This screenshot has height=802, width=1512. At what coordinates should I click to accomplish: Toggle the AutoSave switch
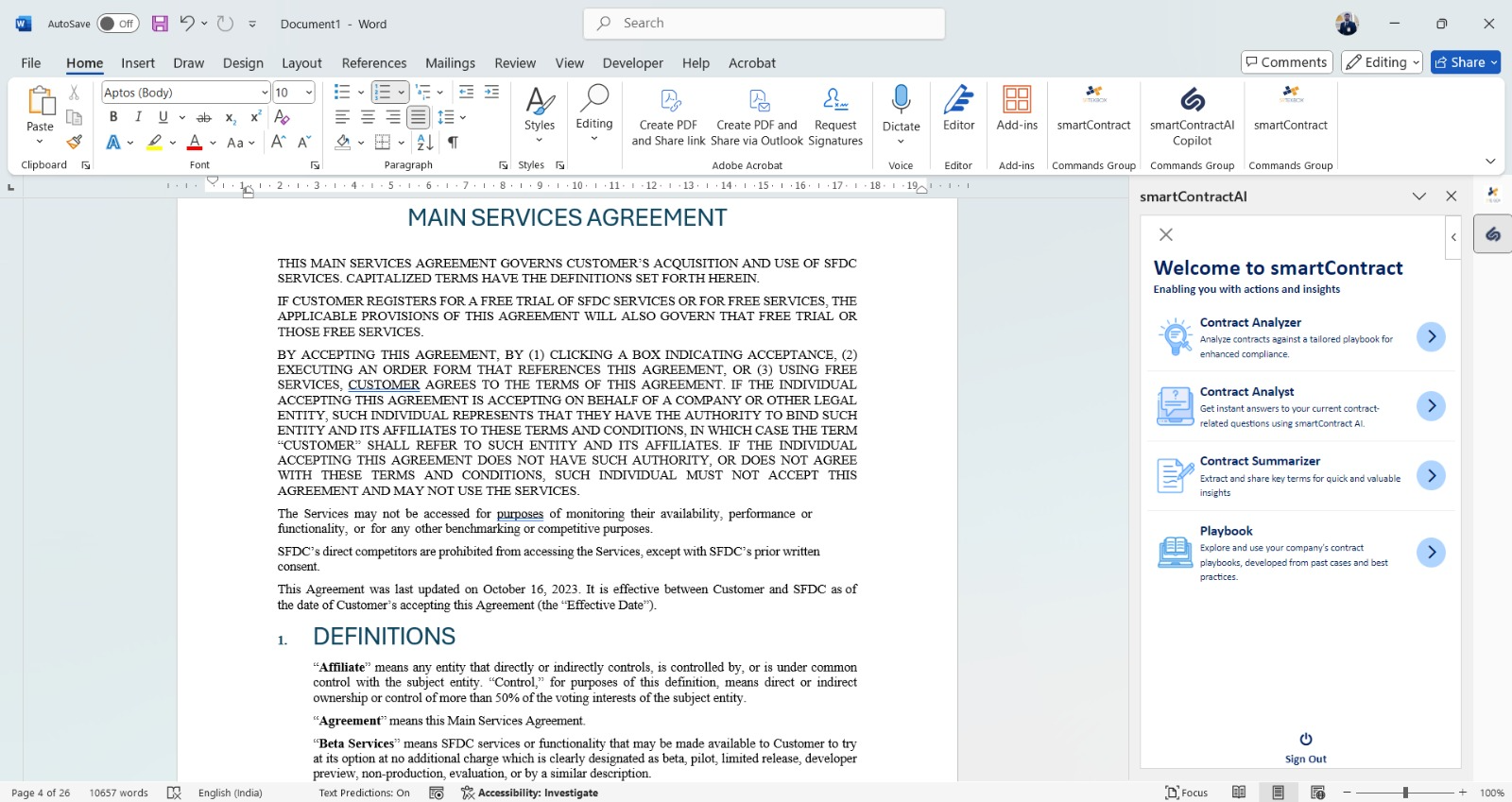117,24
